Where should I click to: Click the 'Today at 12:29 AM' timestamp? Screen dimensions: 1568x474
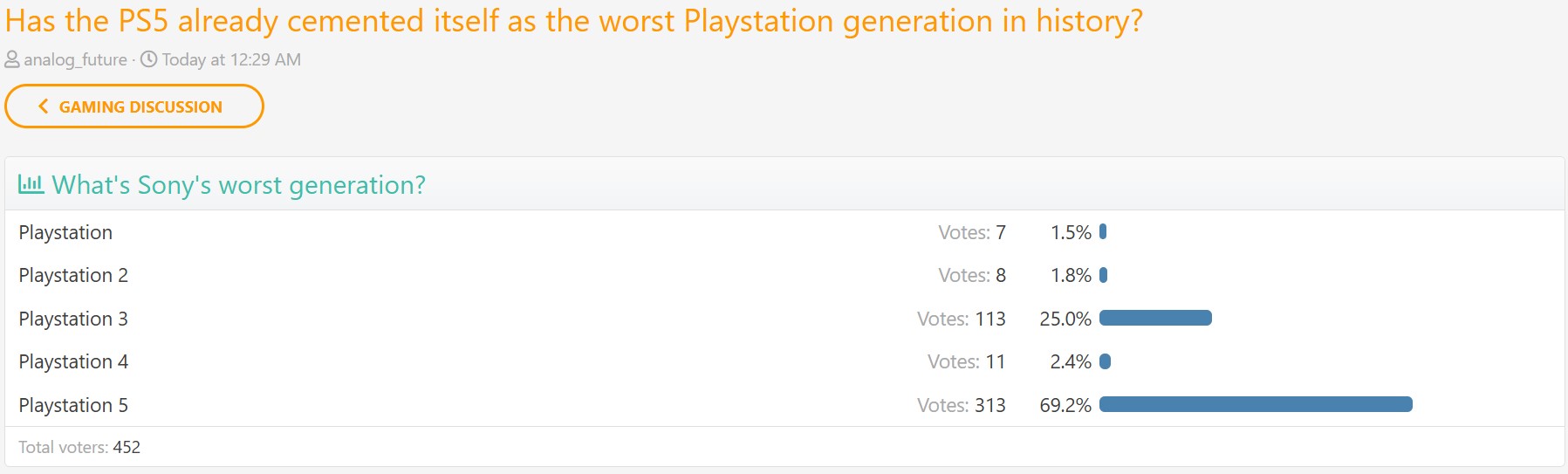pyautogui.click(x=231, y=59)
